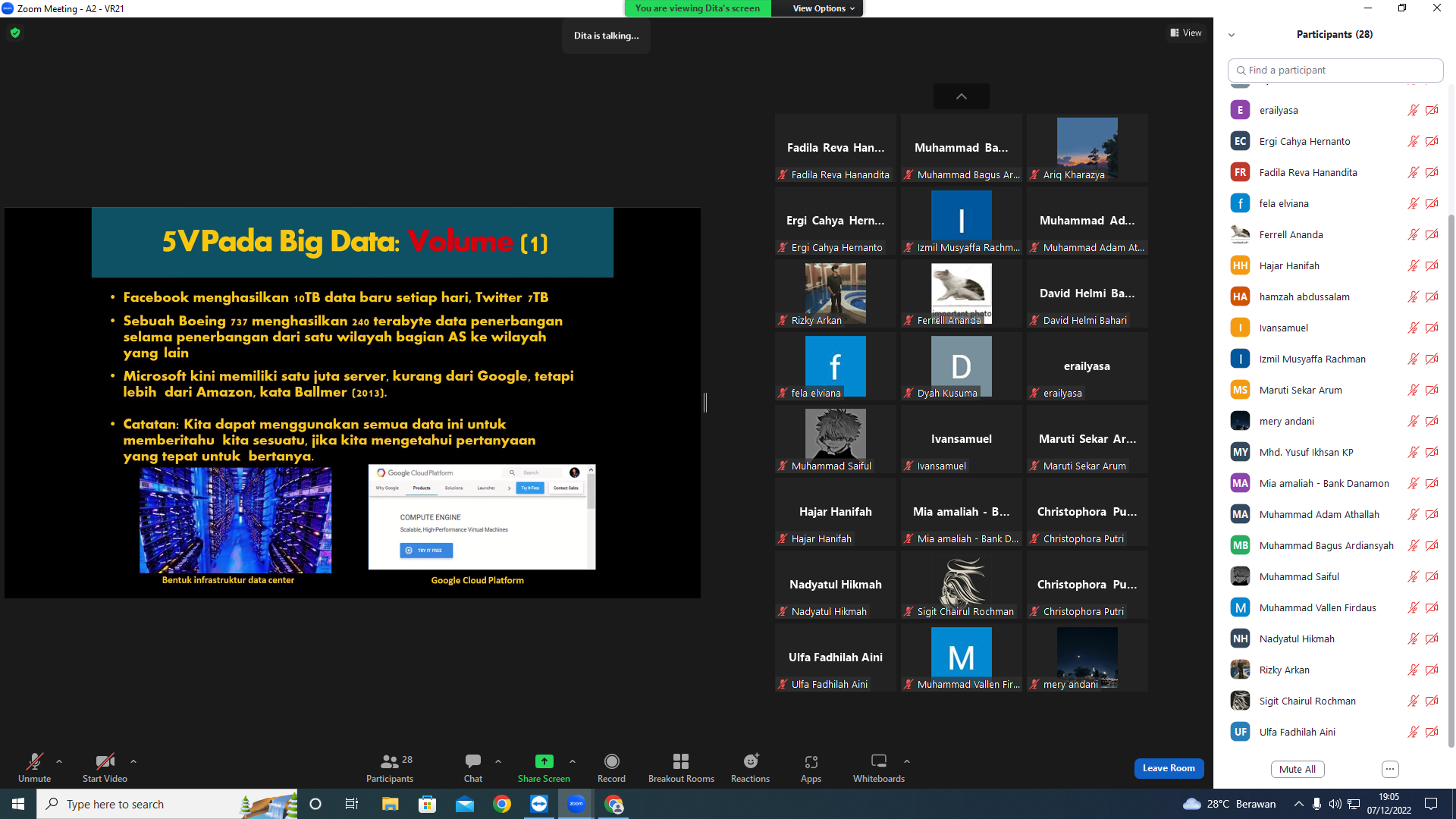1456x819 pixels.
Task: Click the Mute All button
Action: (x=1298, y=769)
